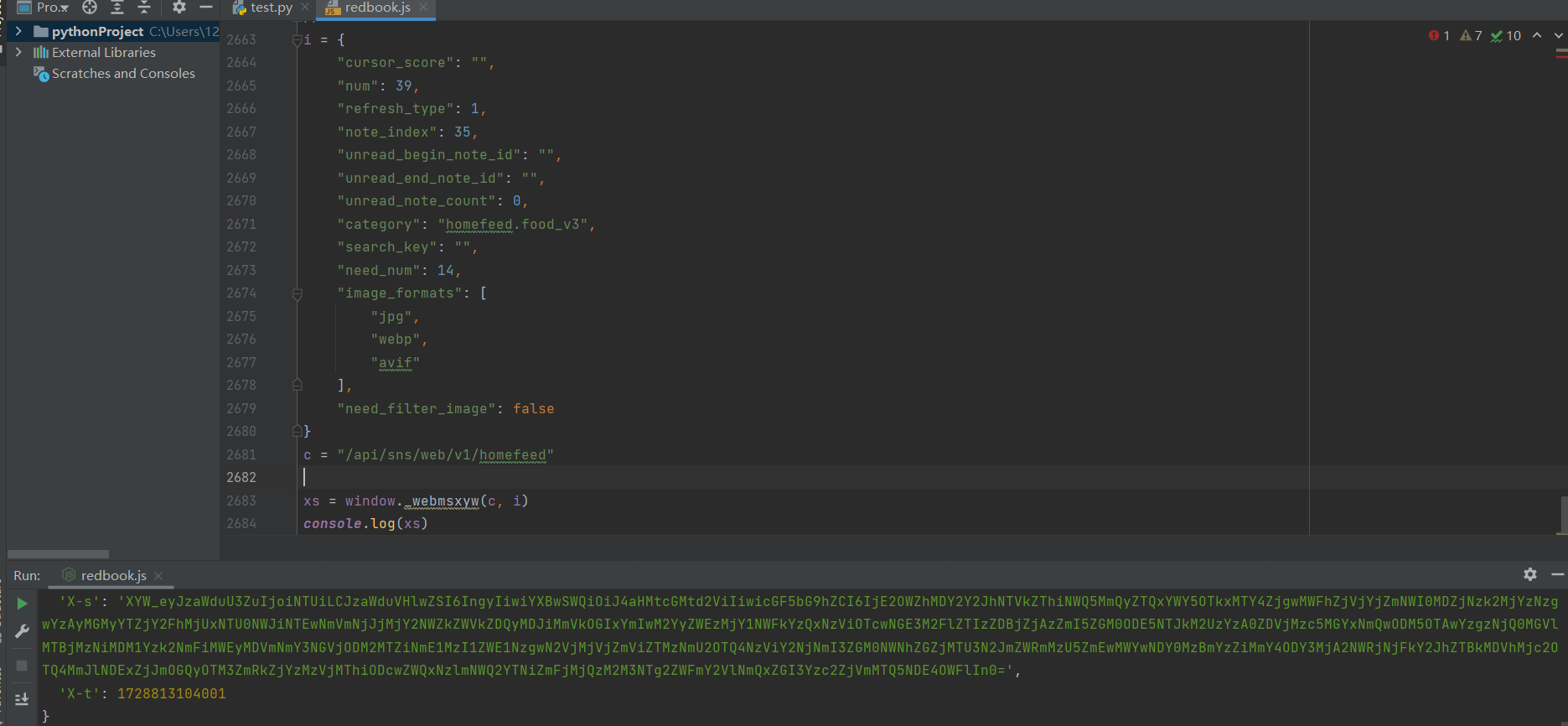Viewport: 1568px width, 726px height.
Task: Click the Expand All icon in Project toolbar
Action: (117, 8)
